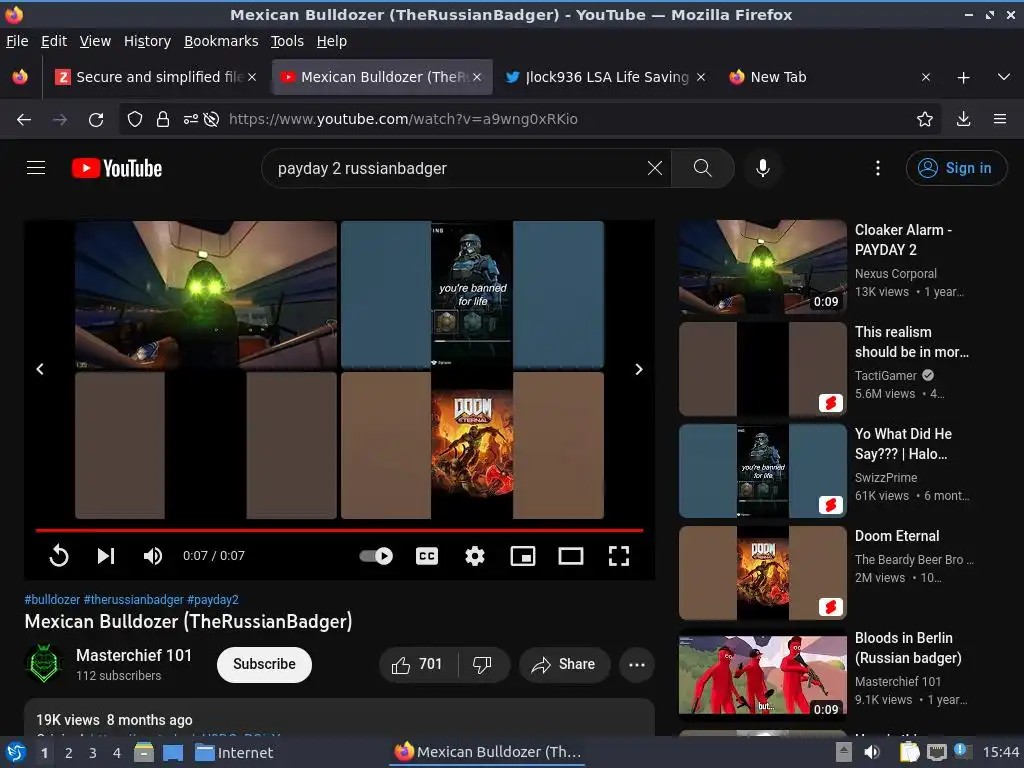View site security padlock info
The height and width of the screenshot is (768, 1024).
pos(163,119)
